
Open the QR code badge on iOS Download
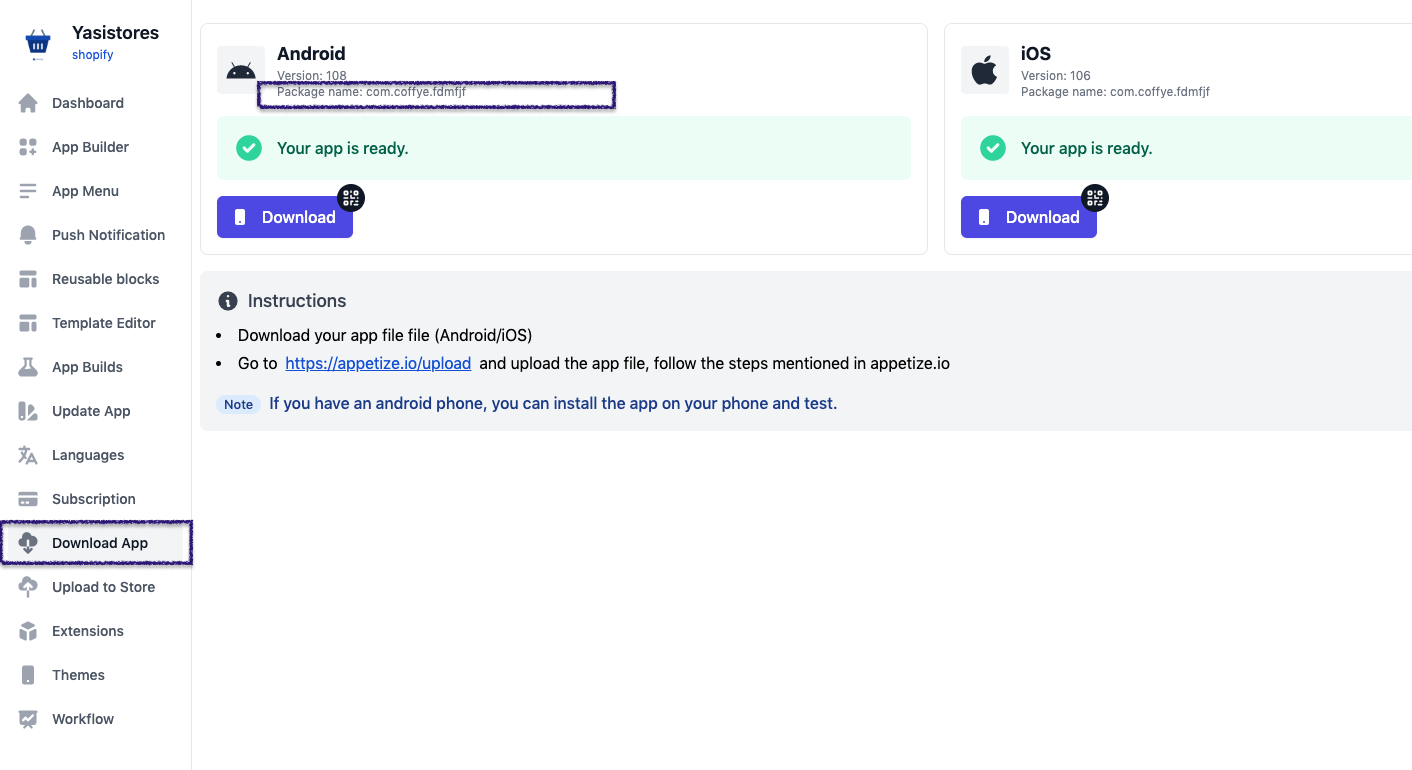point(1094,197)
